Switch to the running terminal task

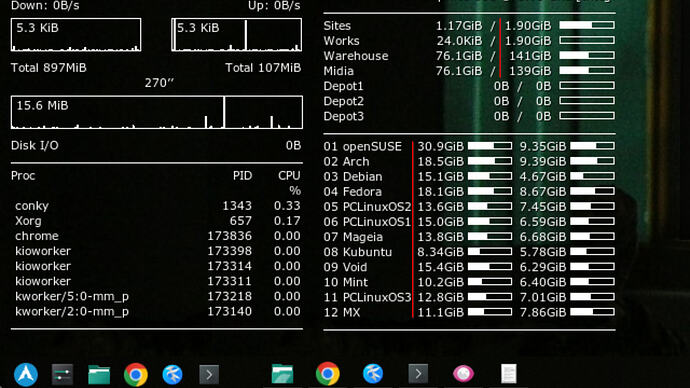418,374
